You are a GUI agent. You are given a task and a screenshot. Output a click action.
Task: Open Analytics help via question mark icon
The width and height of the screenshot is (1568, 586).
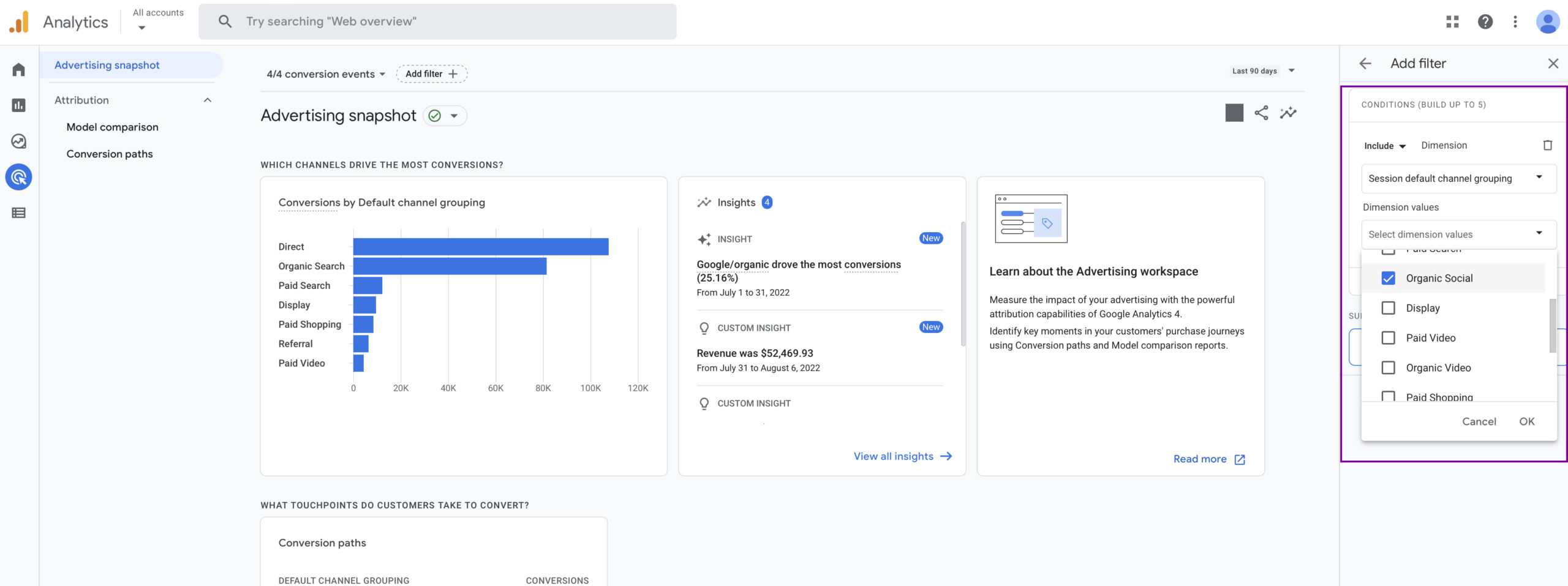1485,21
